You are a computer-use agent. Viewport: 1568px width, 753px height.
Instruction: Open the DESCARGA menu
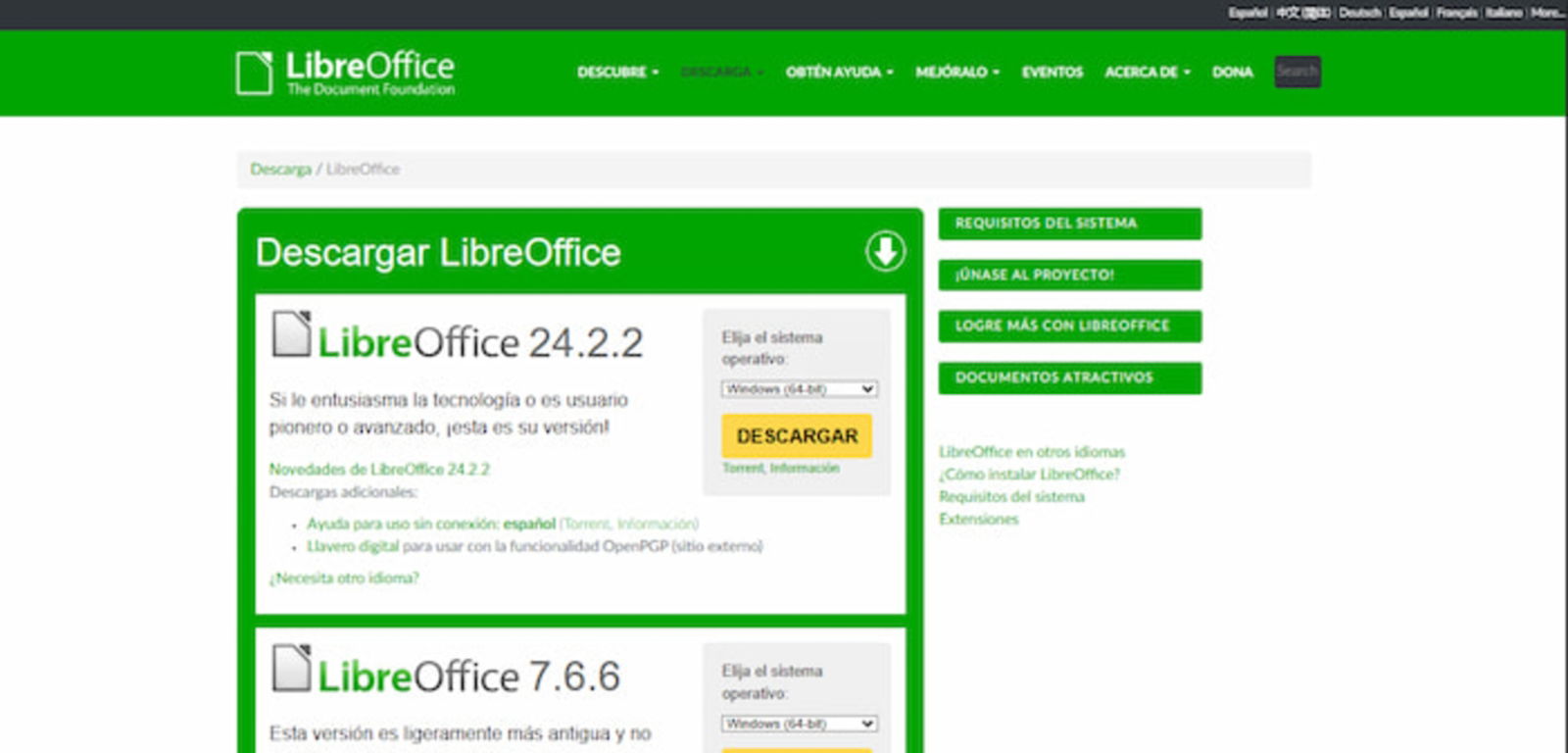point(722,72)
